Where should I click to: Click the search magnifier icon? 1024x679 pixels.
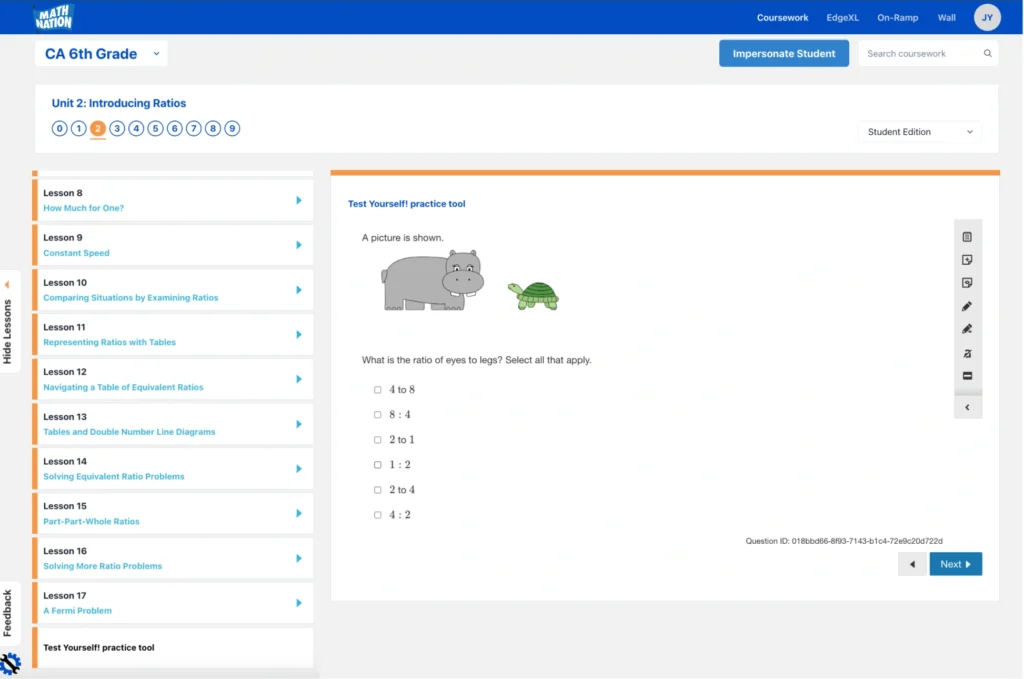pos(987,54)
